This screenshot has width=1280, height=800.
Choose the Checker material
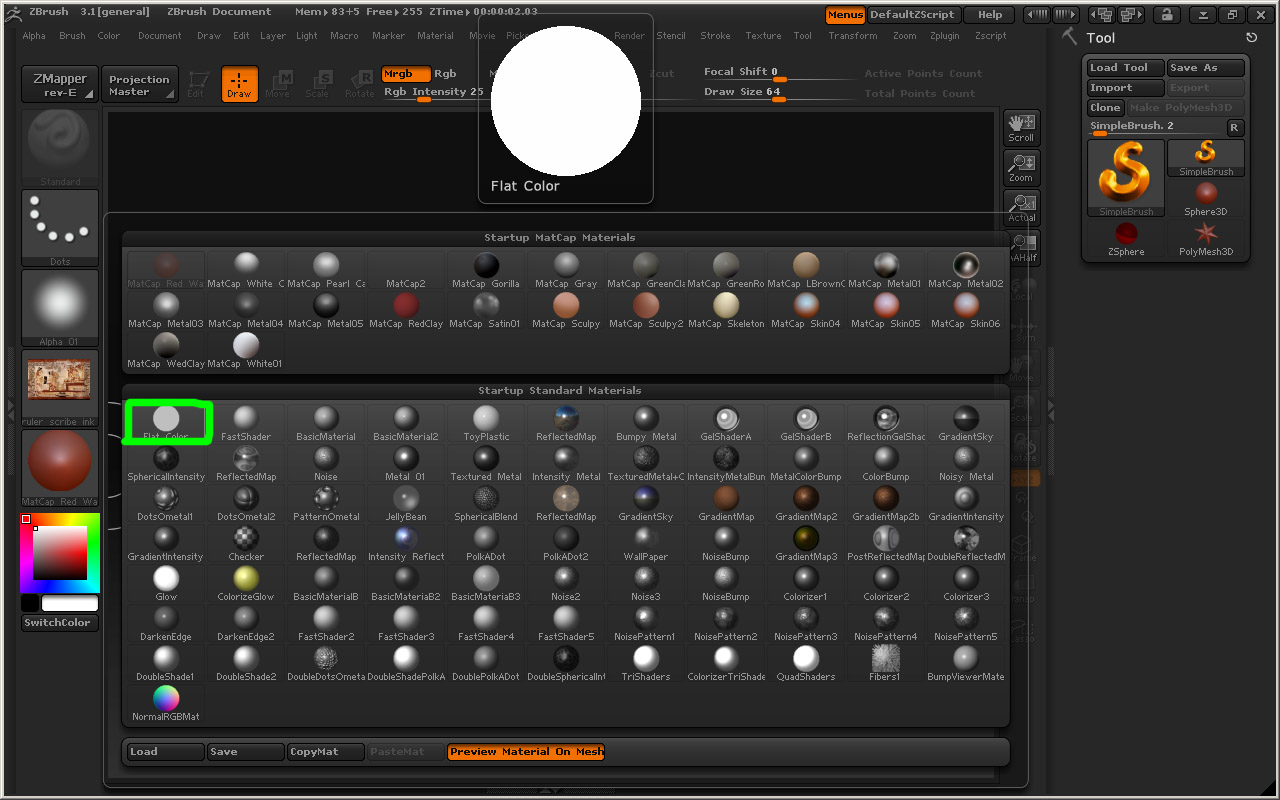pyautogui.click(x=246, y=543)
